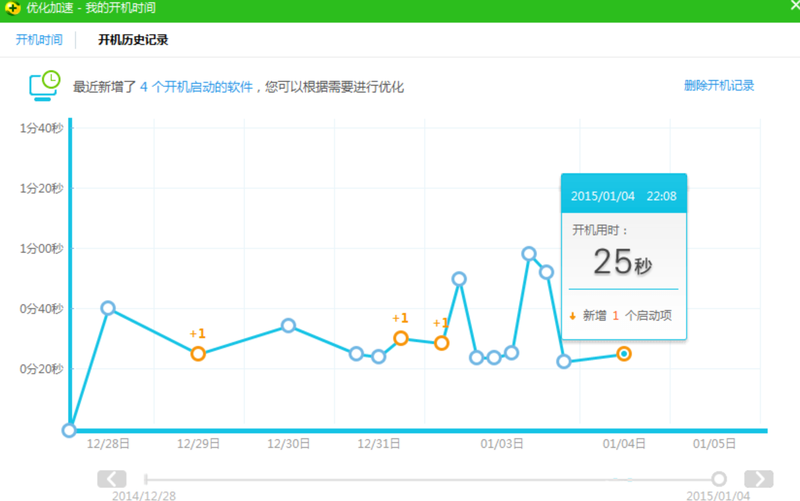The width and height of the screenshot is (800, 501).
Task: Click the +1 label above the 12/29日 point
Action: point(197,334)
